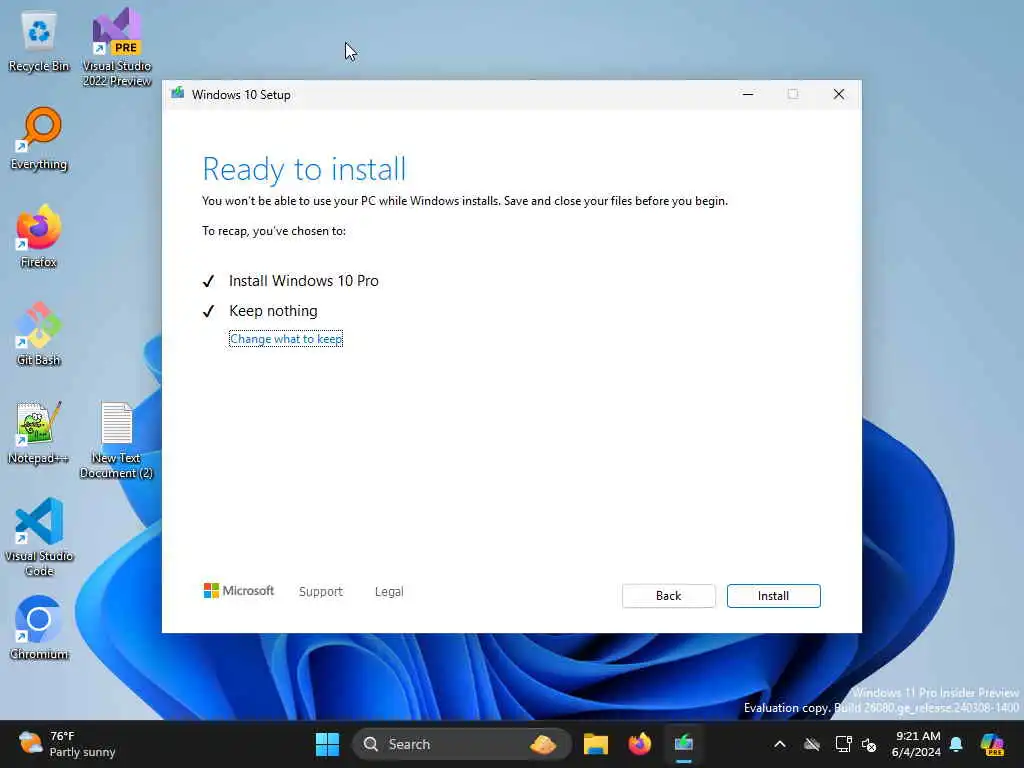Click the 'Ready to install' heading
Image resolution: width=1024 pixels, height=768 pixels.
pyautogui.click(x=304, y=169)
